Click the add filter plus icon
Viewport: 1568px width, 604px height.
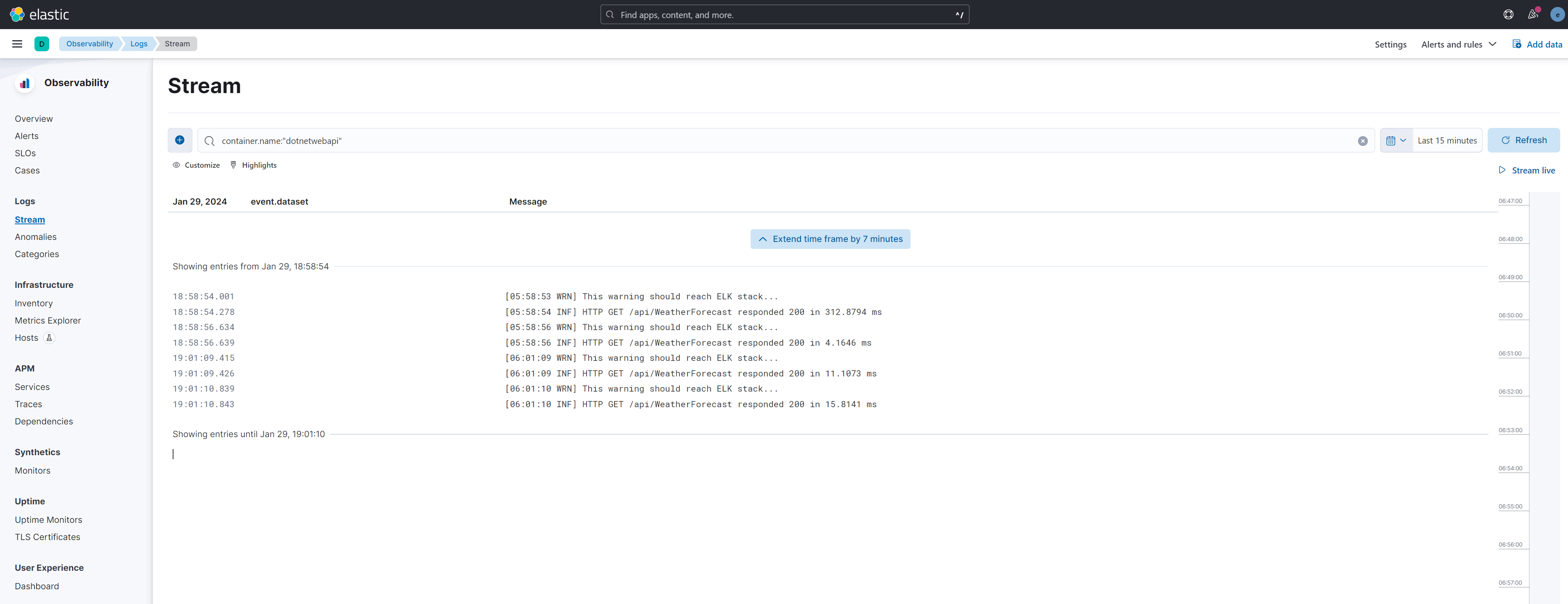pos(180,140)
